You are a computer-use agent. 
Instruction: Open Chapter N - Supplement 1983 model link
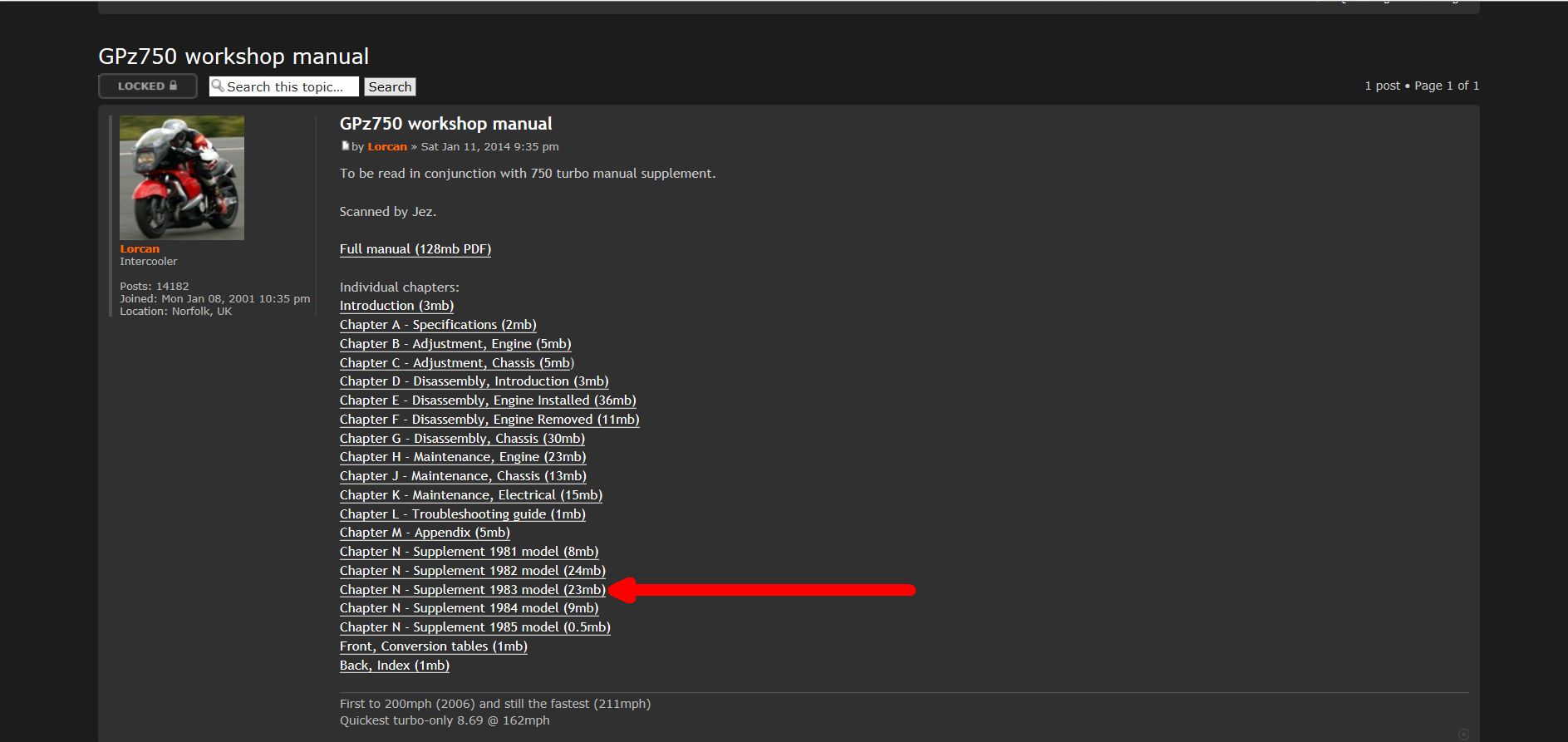pos(472,590)
